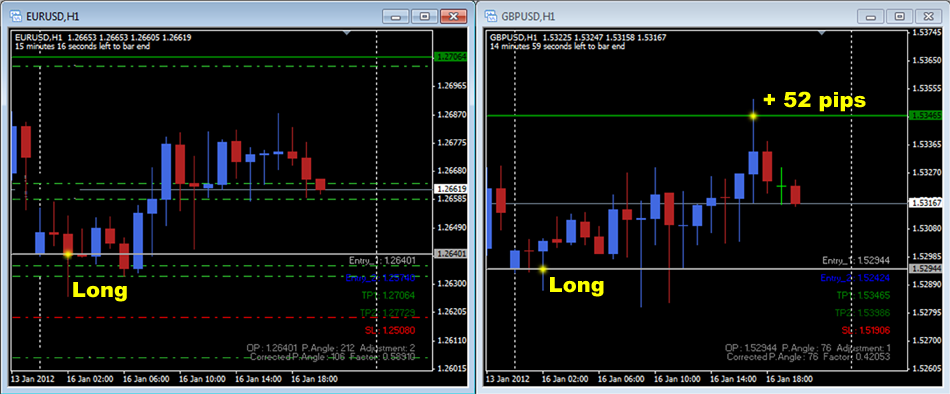
Task: Minimize the GBPUSD,H1 chart window
Action: [872, 16]
